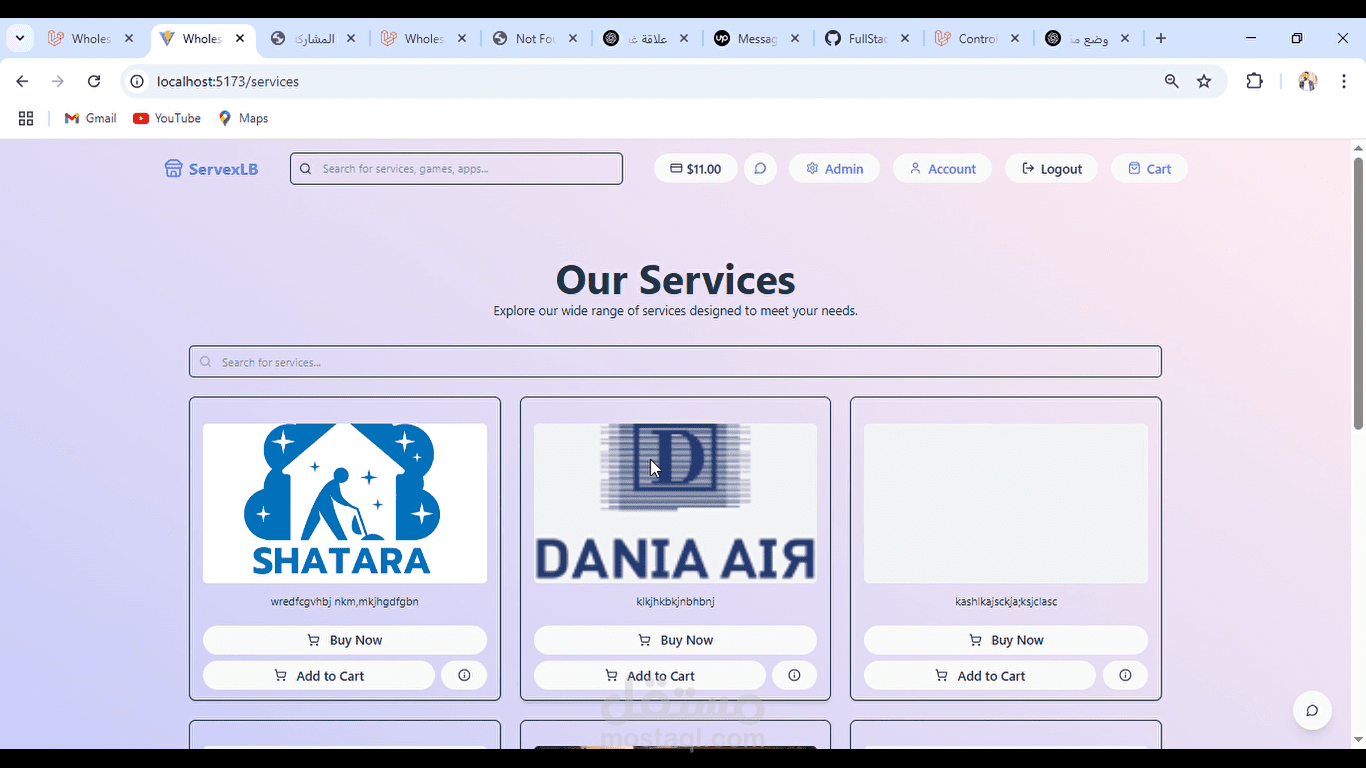Click the chat bubble icon beside $11.00
The image size is (1366, 768).
coord(760,168)
